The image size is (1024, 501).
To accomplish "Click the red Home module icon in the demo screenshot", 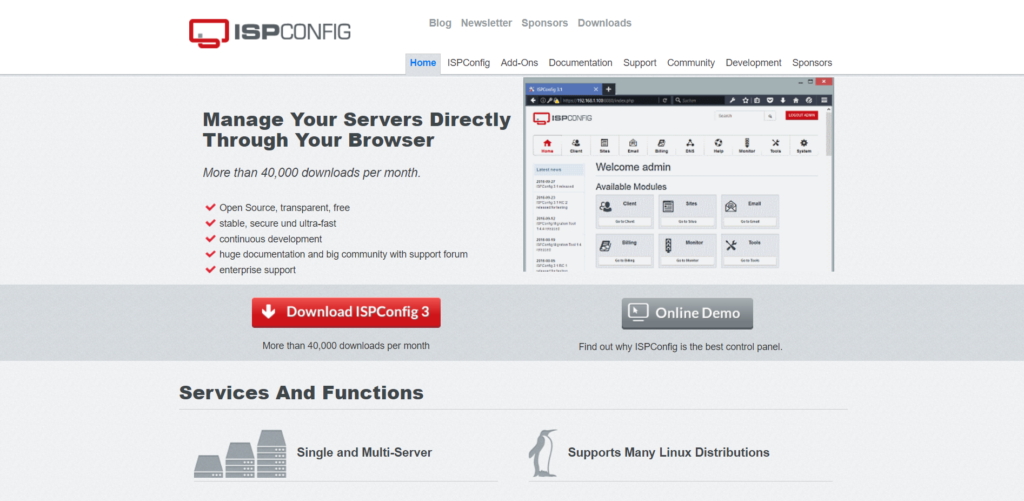I will [547, 143].
